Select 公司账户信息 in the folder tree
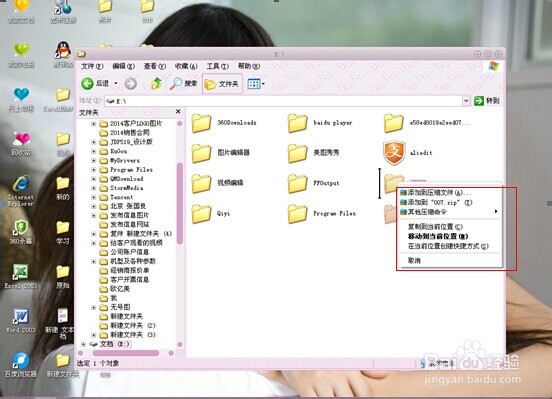The width and height of the screenshot is (552, 399). 124,252
